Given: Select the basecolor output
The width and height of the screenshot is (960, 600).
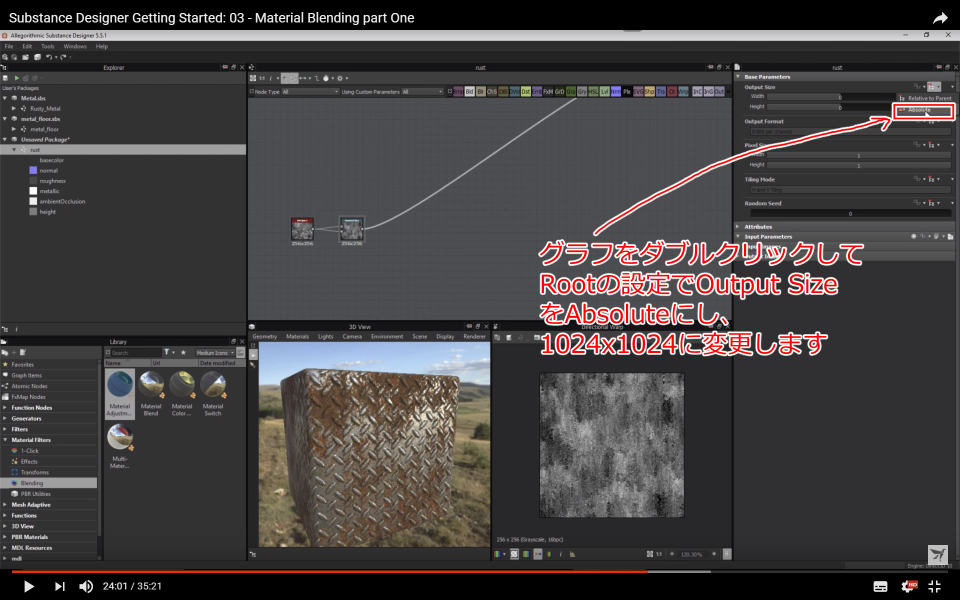Looking at the screenshot, I should click(51, 160).
